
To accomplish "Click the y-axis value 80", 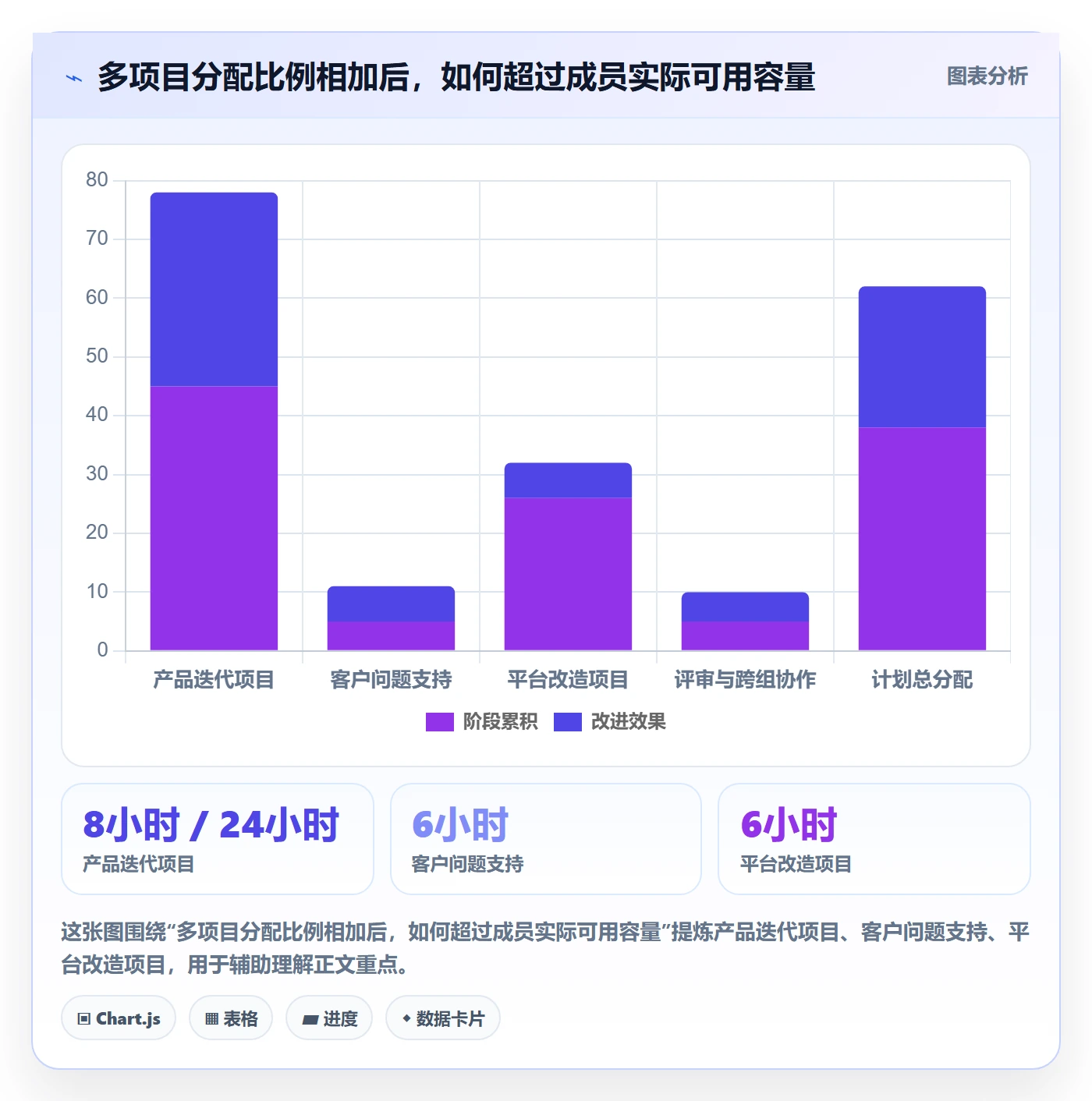I will pos(97,180).
